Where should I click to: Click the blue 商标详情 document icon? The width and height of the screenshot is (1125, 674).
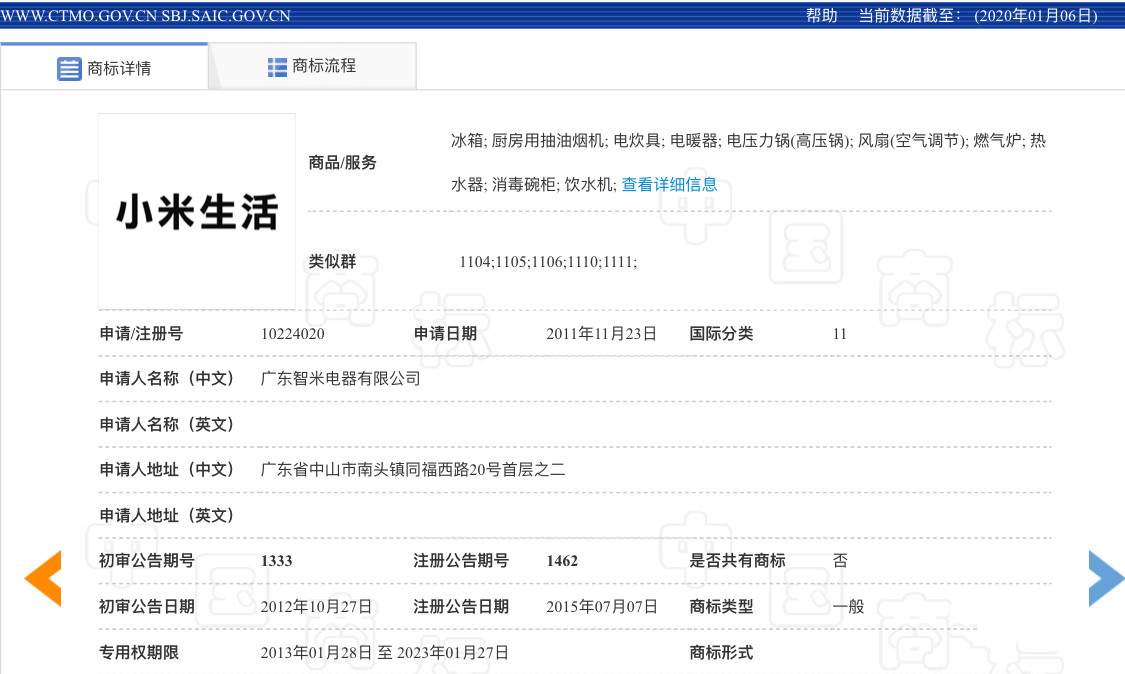[x=70, y=69]
